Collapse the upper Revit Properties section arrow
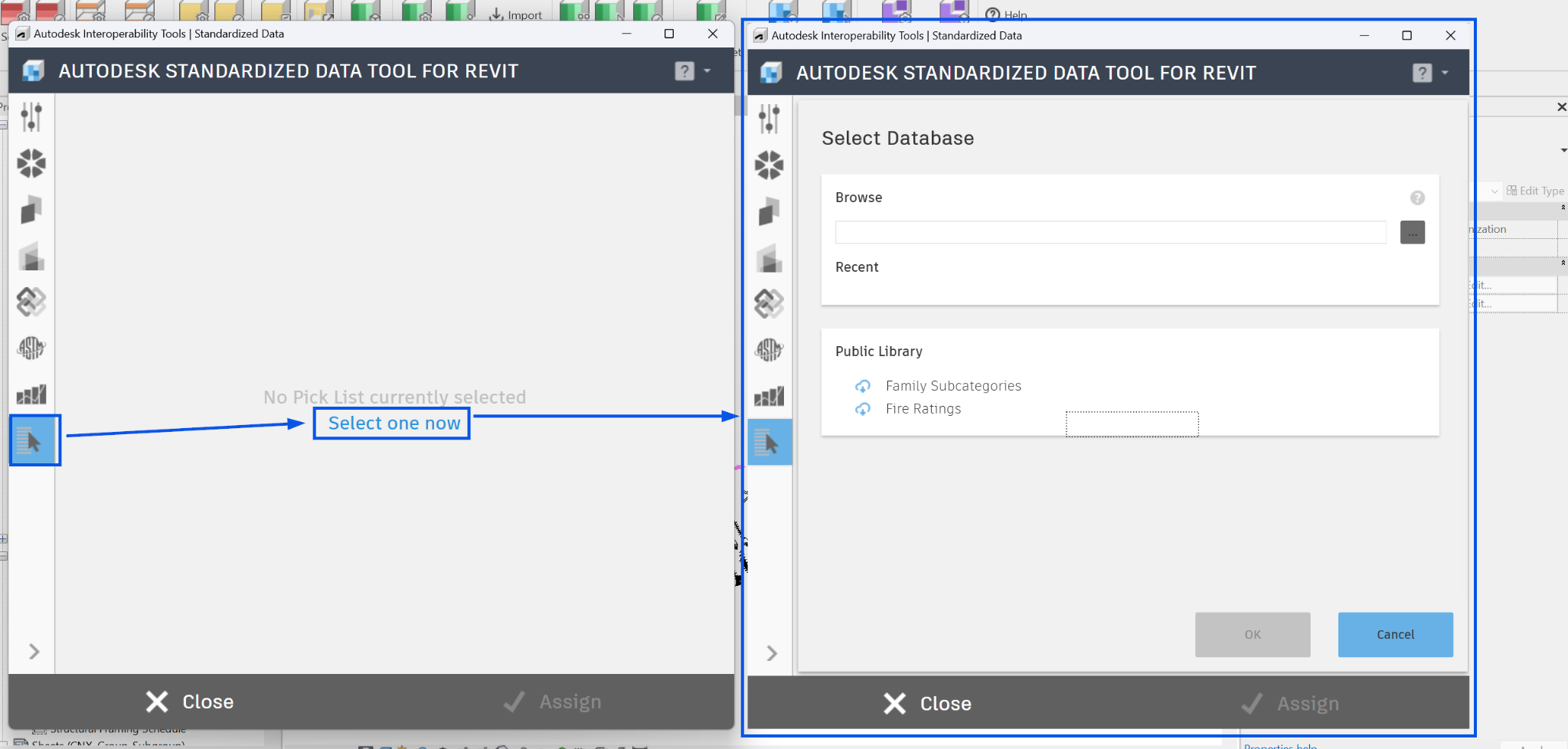This screenshot has height=749, width=1568. (x=1563, y=208)
